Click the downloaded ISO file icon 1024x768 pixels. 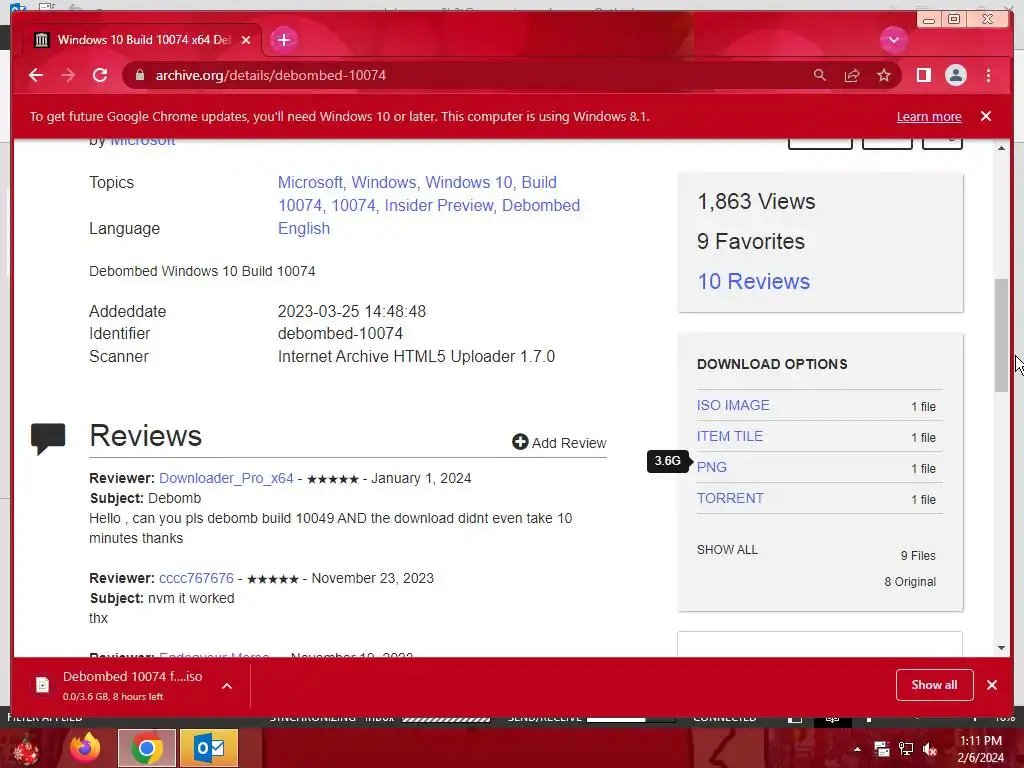point(42,684)
